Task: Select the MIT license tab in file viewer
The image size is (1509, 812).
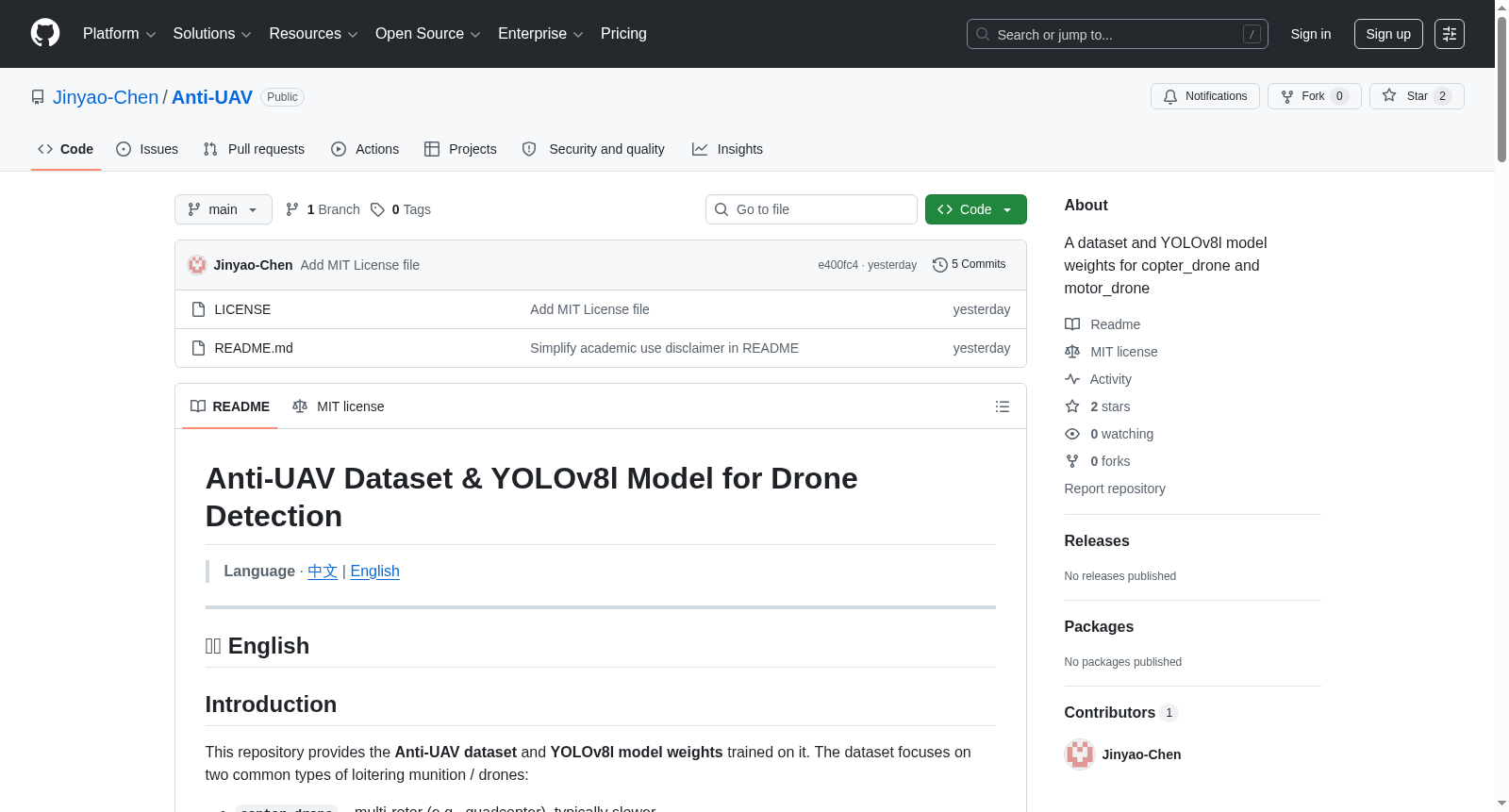Action: click(x=339, y=406)
